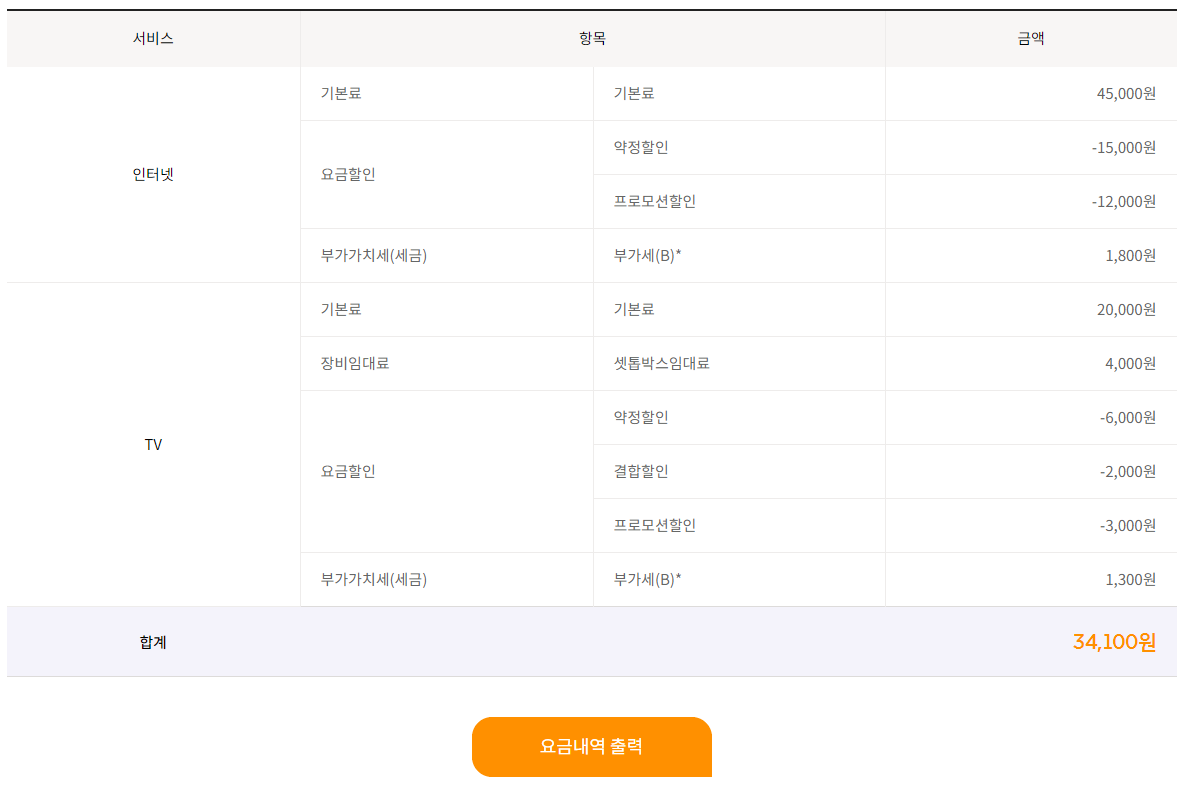
Task: Select the TV service cell
Action: point(153,444)
